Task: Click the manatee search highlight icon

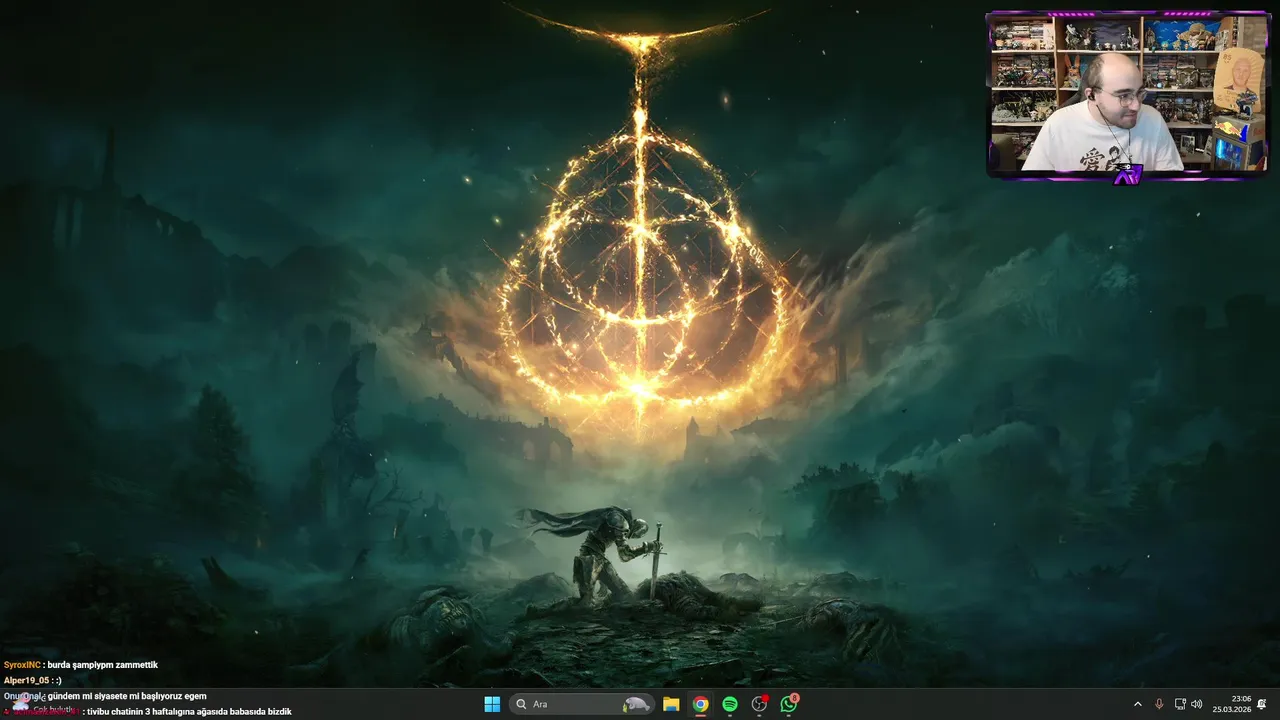Action: tap(637, 704)
